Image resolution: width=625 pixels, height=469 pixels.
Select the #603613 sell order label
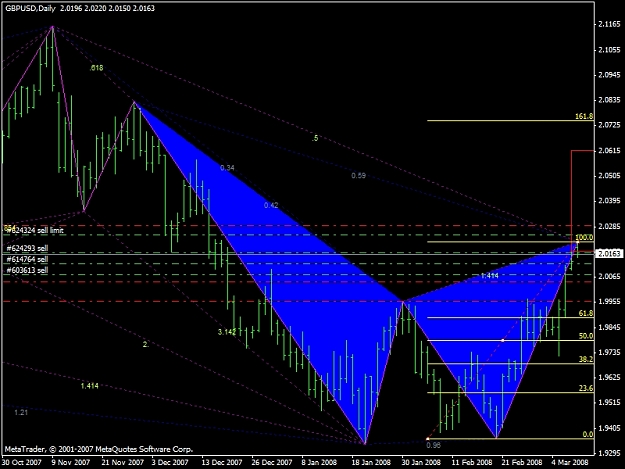tap(27, 270)
